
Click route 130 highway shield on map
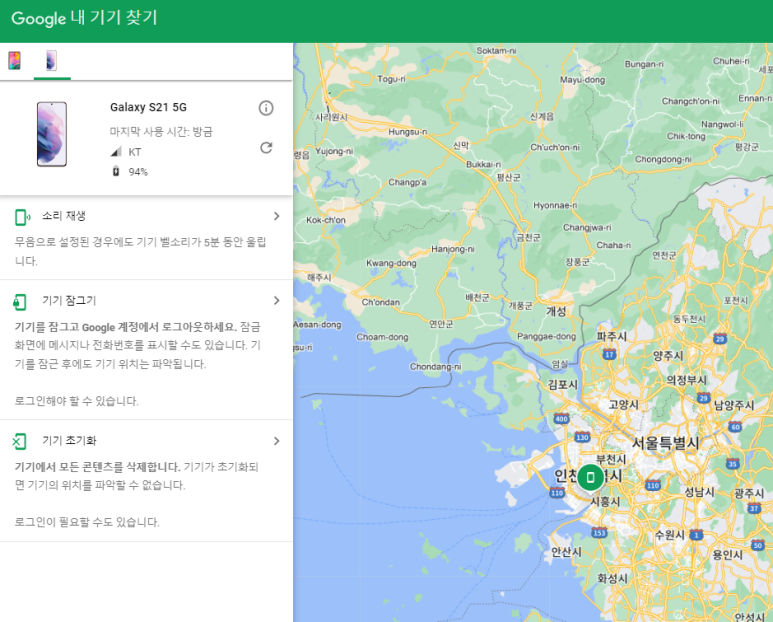pos(582,437)
